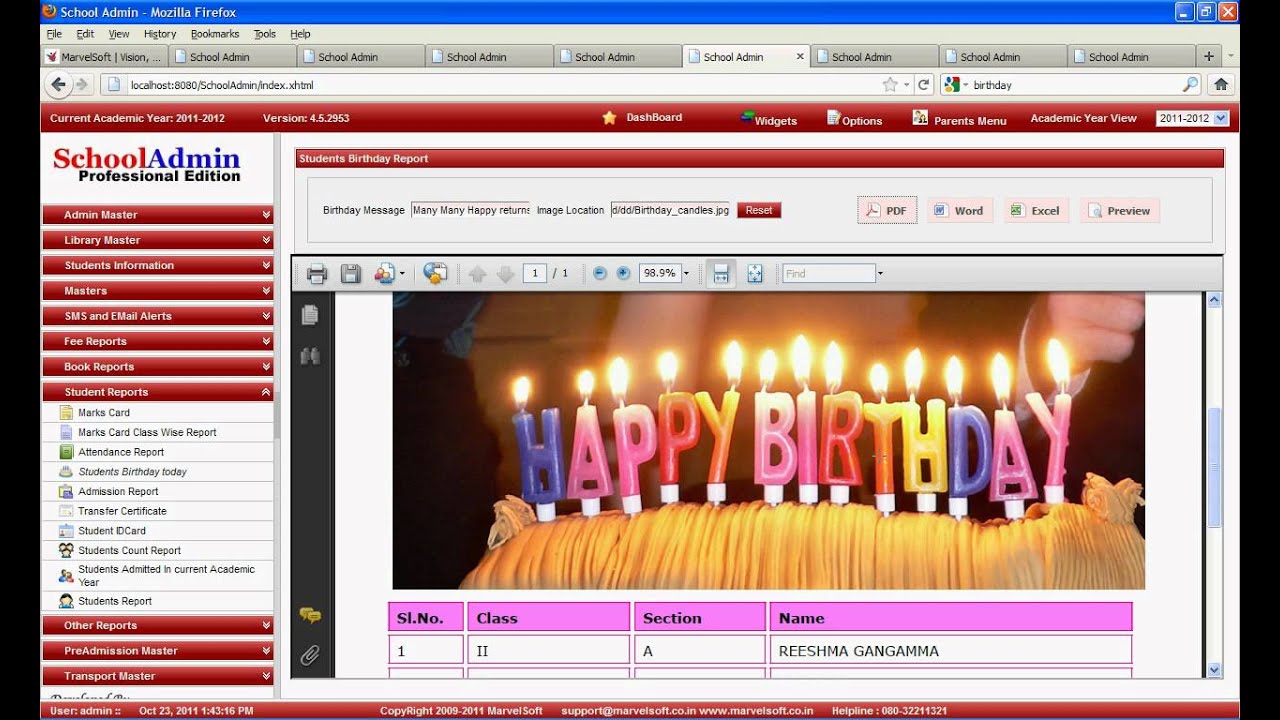This screenshot has width=1280, height=720.
Task: Export report using the PDF button
Action: pos(887,210)
